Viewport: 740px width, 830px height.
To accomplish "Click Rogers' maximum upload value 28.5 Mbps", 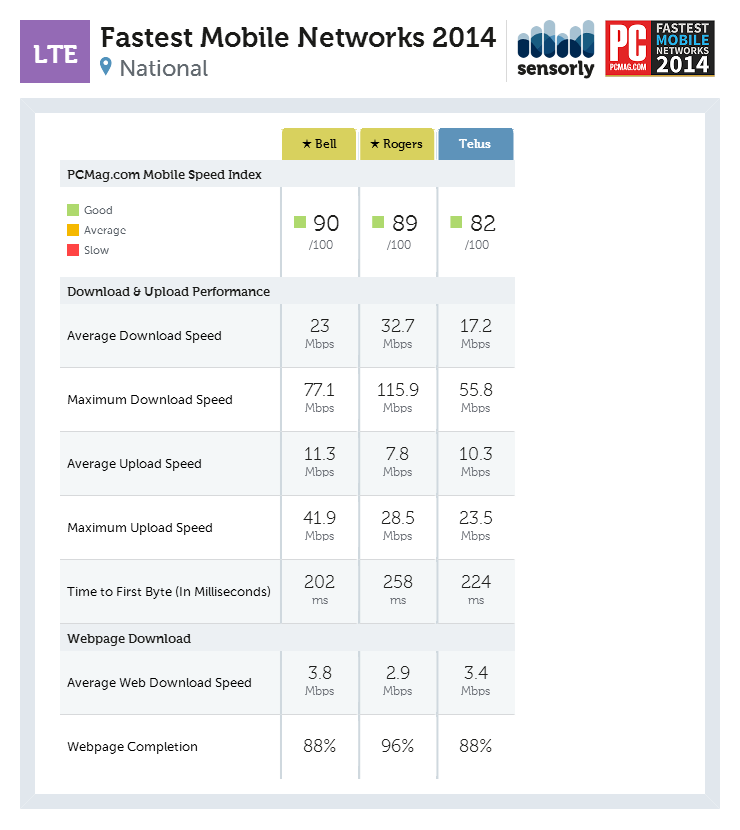I will click(x=398, y=526).
